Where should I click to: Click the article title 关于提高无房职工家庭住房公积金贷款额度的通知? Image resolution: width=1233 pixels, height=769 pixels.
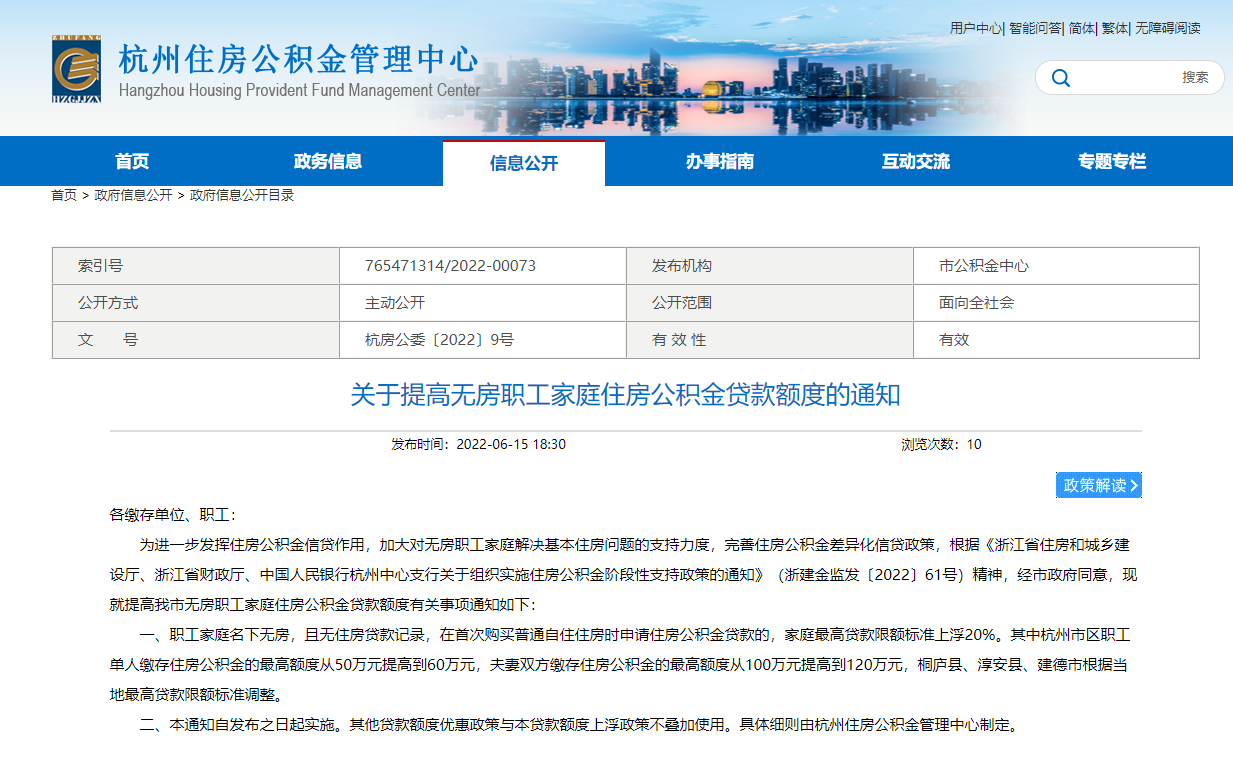tap(625, 395)
